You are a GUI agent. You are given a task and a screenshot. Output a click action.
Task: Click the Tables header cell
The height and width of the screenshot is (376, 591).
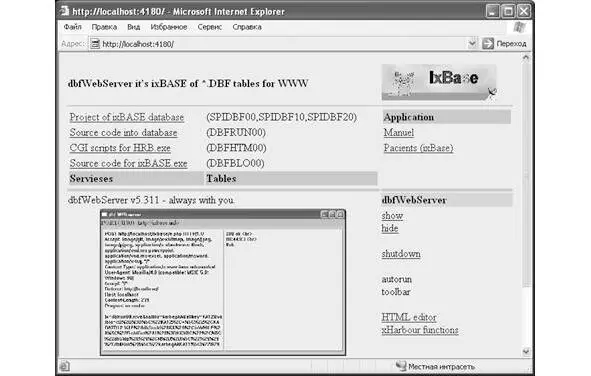point(291,179)
